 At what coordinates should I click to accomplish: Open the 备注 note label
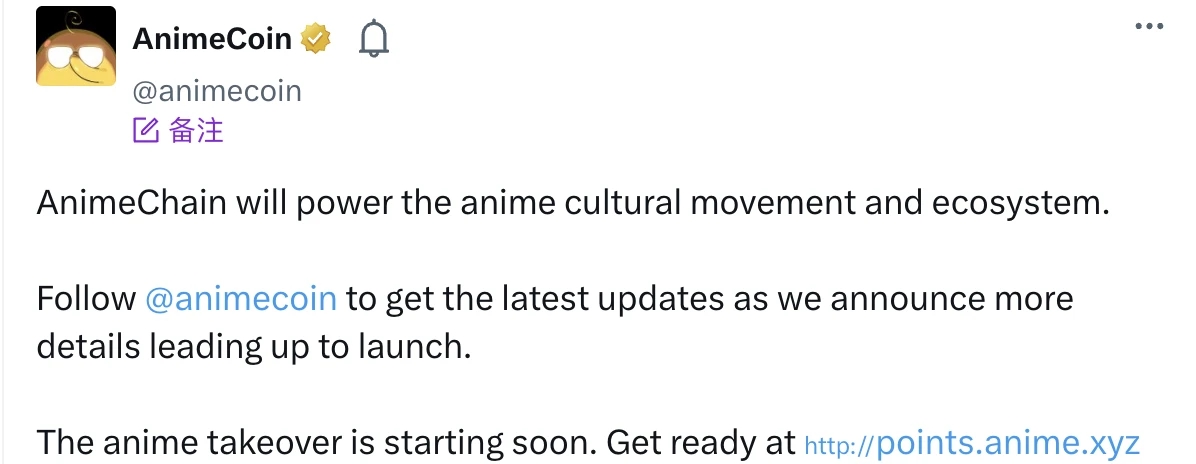[196, 131]
